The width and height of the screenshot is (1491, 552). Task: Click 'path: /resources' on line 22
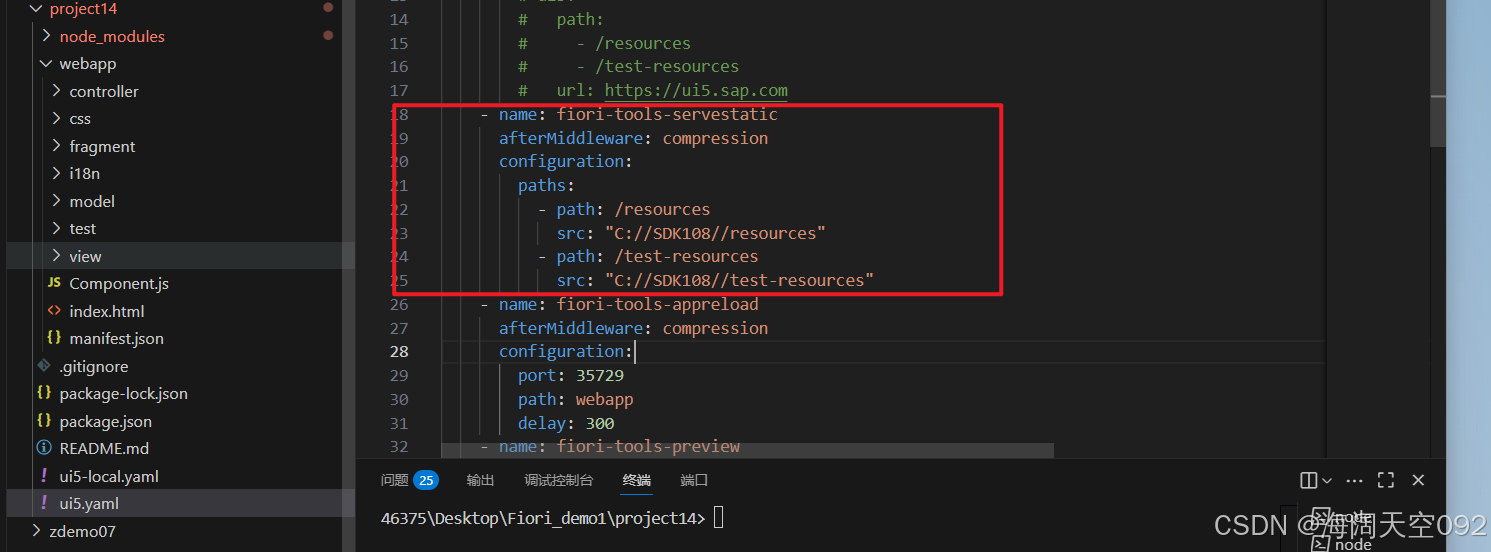pyautogui.click(x=633, y=209)
